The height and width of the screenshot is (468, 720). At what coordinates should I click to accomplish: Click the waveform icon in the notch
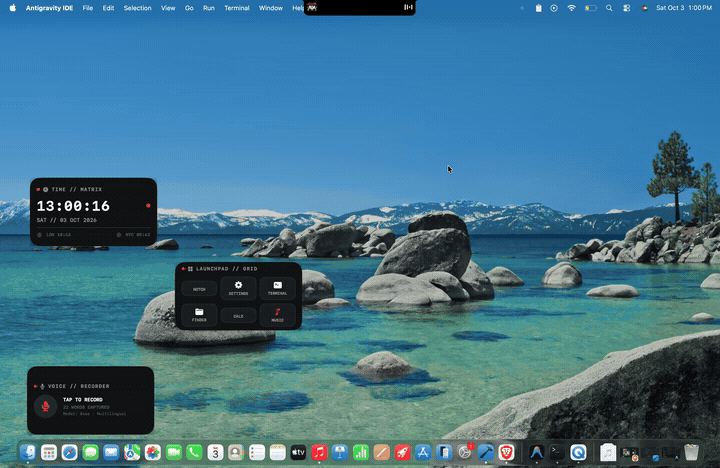click(408, 7)
